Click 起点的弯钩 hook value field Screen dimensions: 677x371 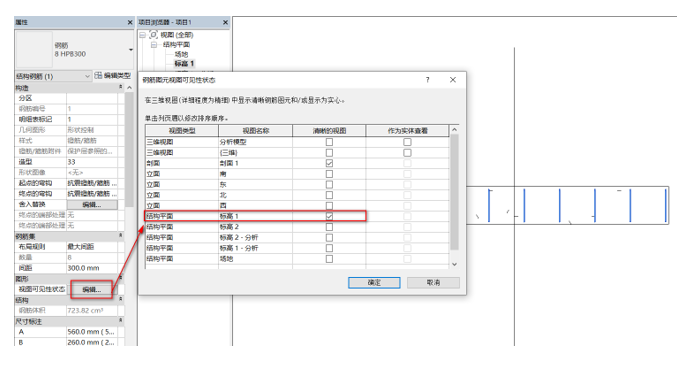coord(92,183)
